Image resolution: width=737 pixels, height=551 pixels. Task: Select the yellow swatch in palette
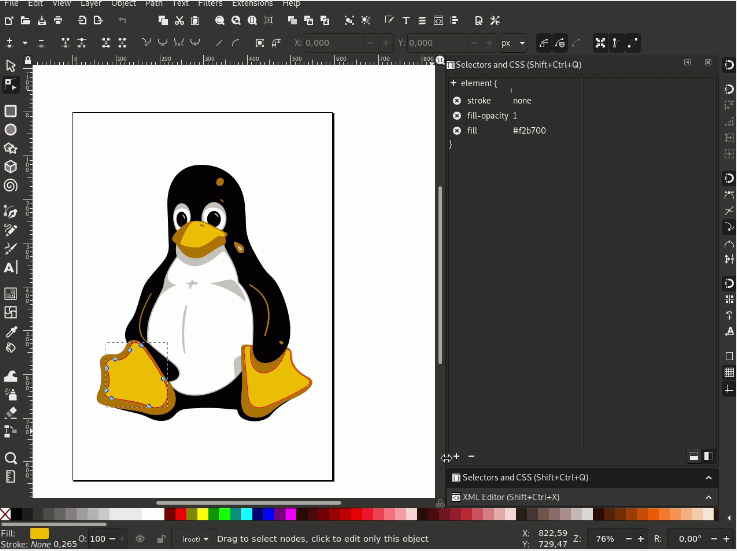[x=203, y=514]
